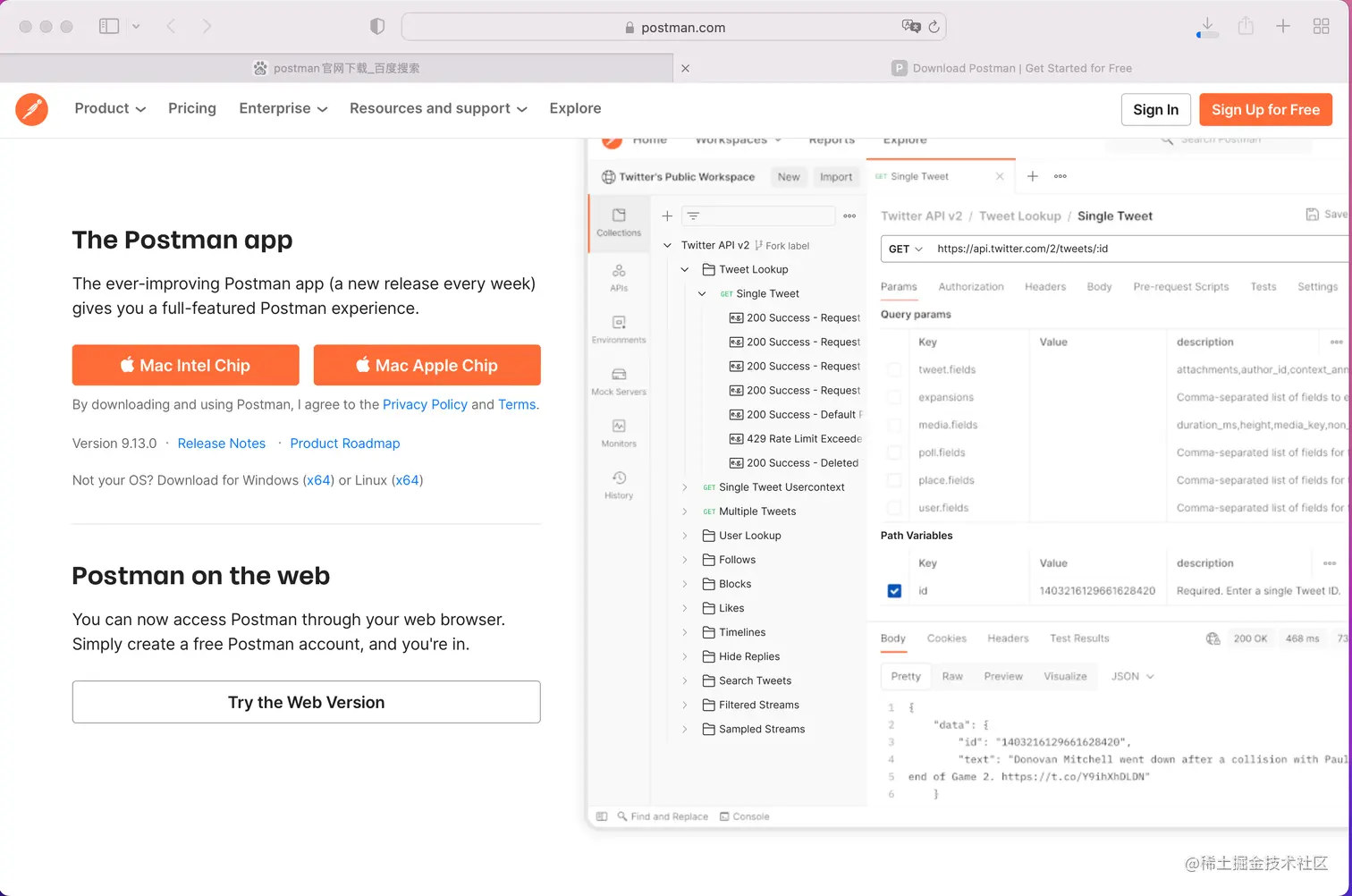This screenshot has height=896, width=1352.
Task: Open Safari downloads icon
Action: point(1207,27)
